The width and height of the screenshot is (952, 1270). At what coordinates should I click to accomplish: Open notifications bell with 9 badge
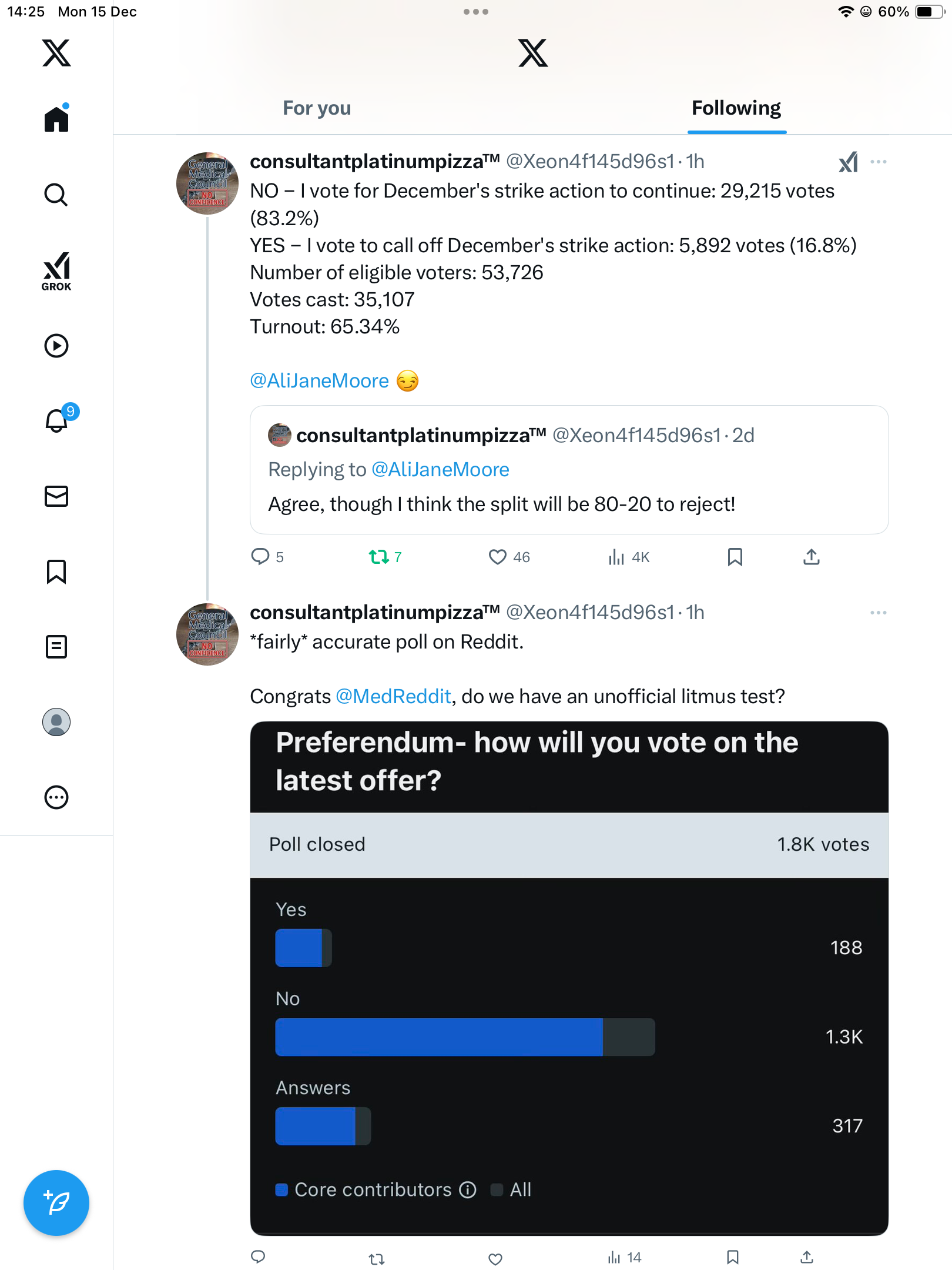58,420
